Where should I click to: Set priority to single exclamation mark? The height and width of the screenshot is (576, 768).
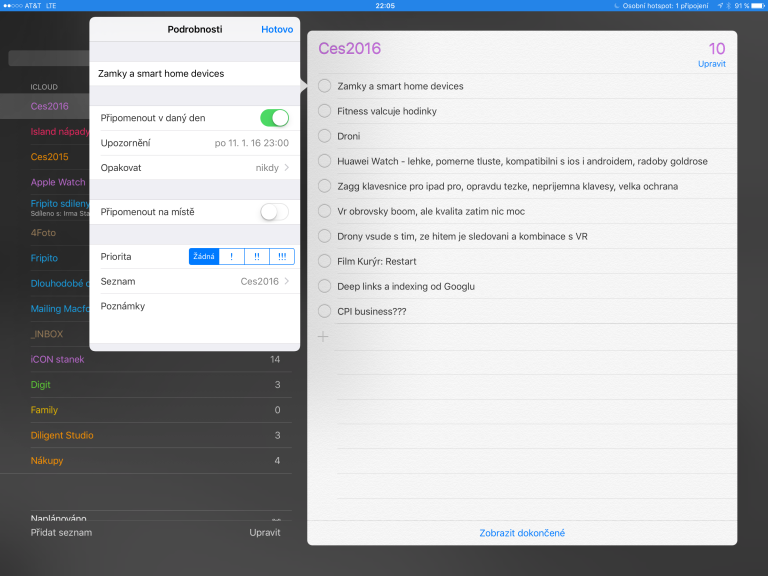pyautogui.click(x=231, y=257)
